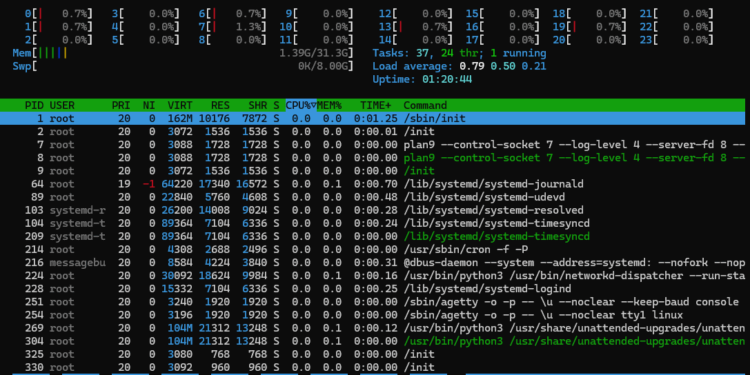Select the green /init thread, PID 9

click(373, 171)
